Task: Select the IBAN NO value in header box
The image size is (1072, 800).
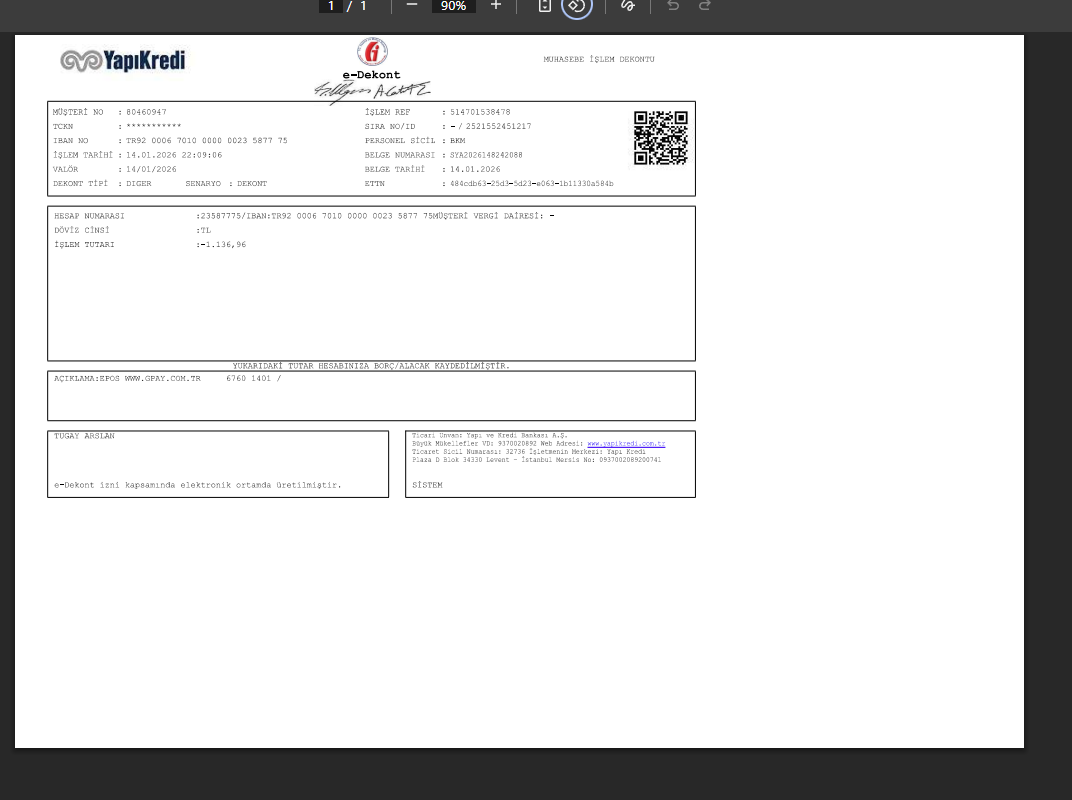Action: 206,141
